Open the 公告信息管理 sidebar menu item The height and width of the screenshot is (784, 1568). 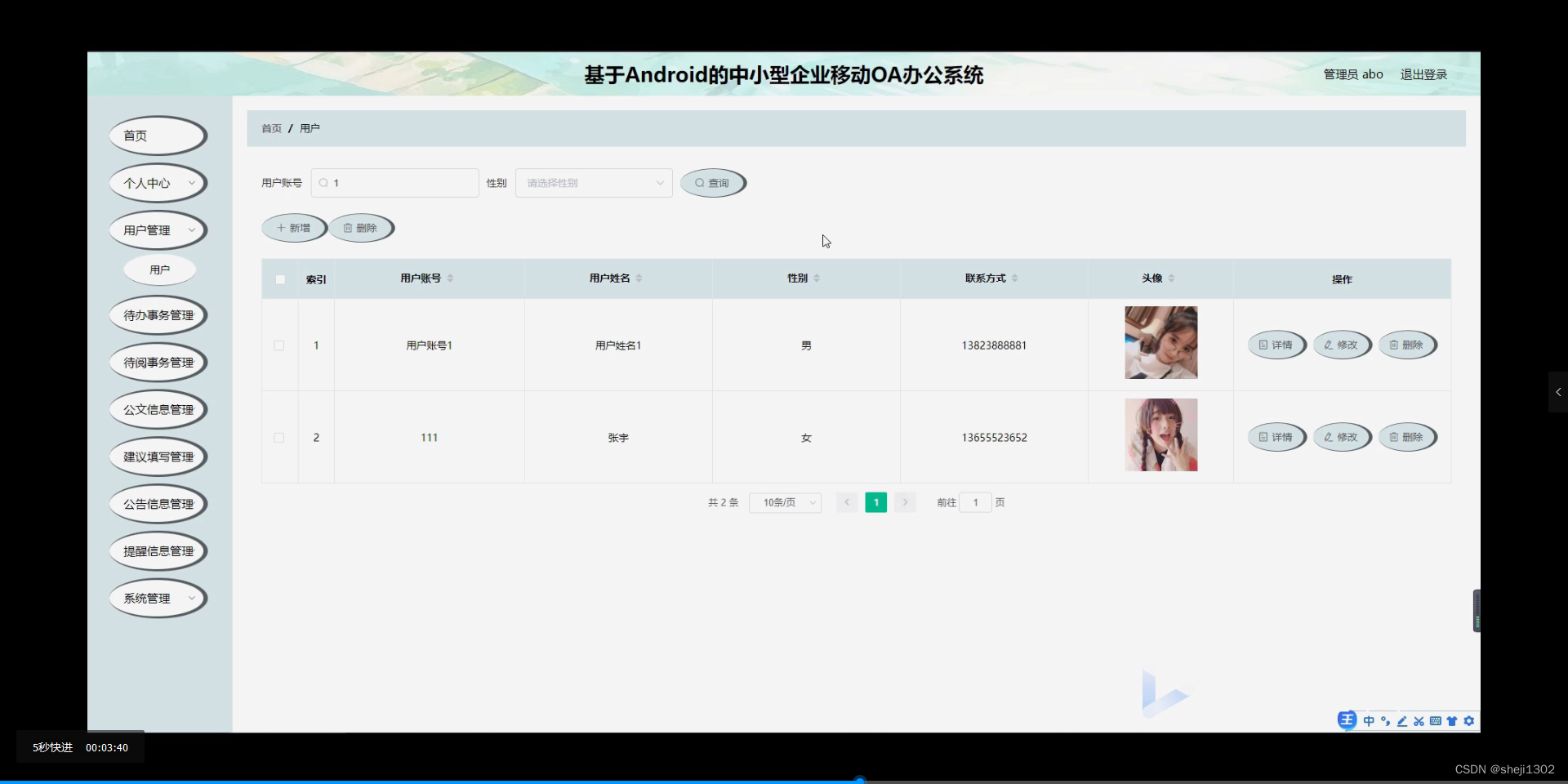(158, 503)
